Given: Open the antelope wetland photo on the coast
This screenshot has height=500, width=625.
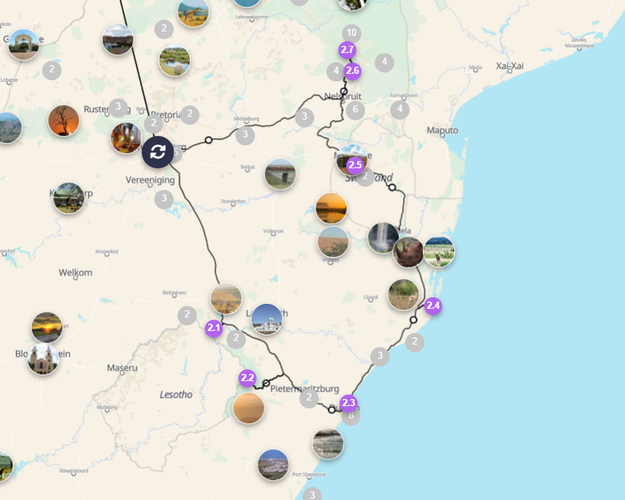Looking at the screenshot, I should tap(439, 252).
